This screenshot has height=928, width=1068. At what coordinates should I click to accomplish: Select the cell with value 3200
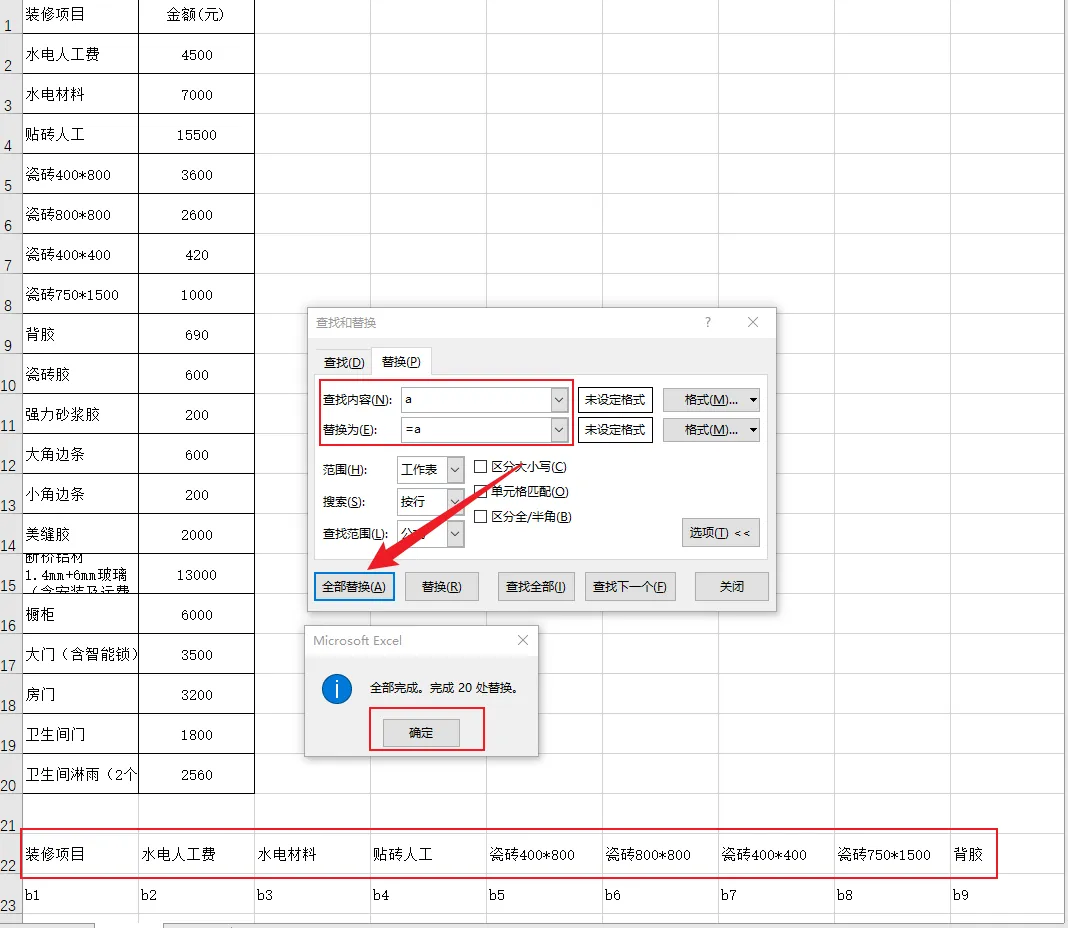[x=197, y=694]
